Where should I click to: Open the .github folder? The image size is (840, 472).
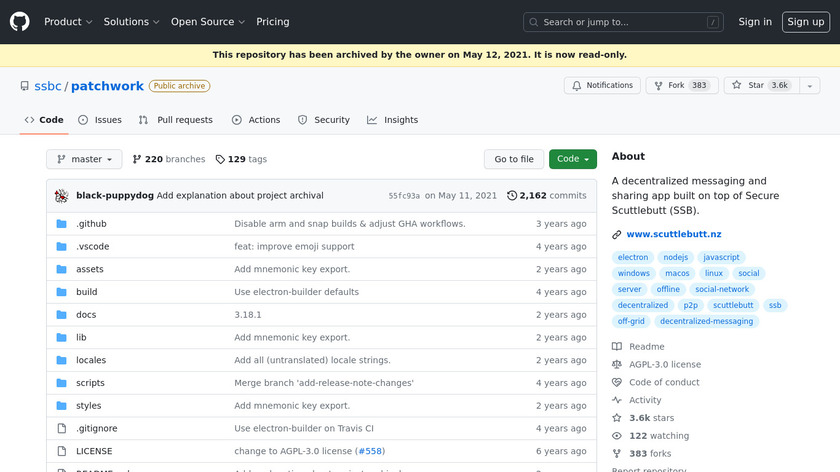point(91,224)
